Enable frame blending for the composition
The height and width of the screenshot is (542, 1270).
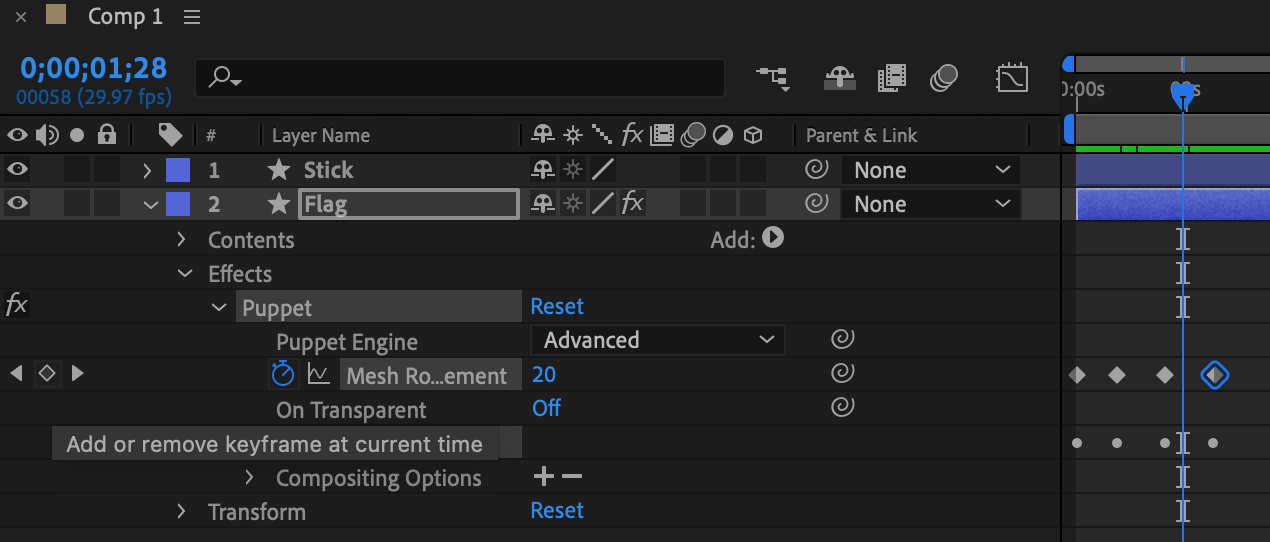coord(891,78)
